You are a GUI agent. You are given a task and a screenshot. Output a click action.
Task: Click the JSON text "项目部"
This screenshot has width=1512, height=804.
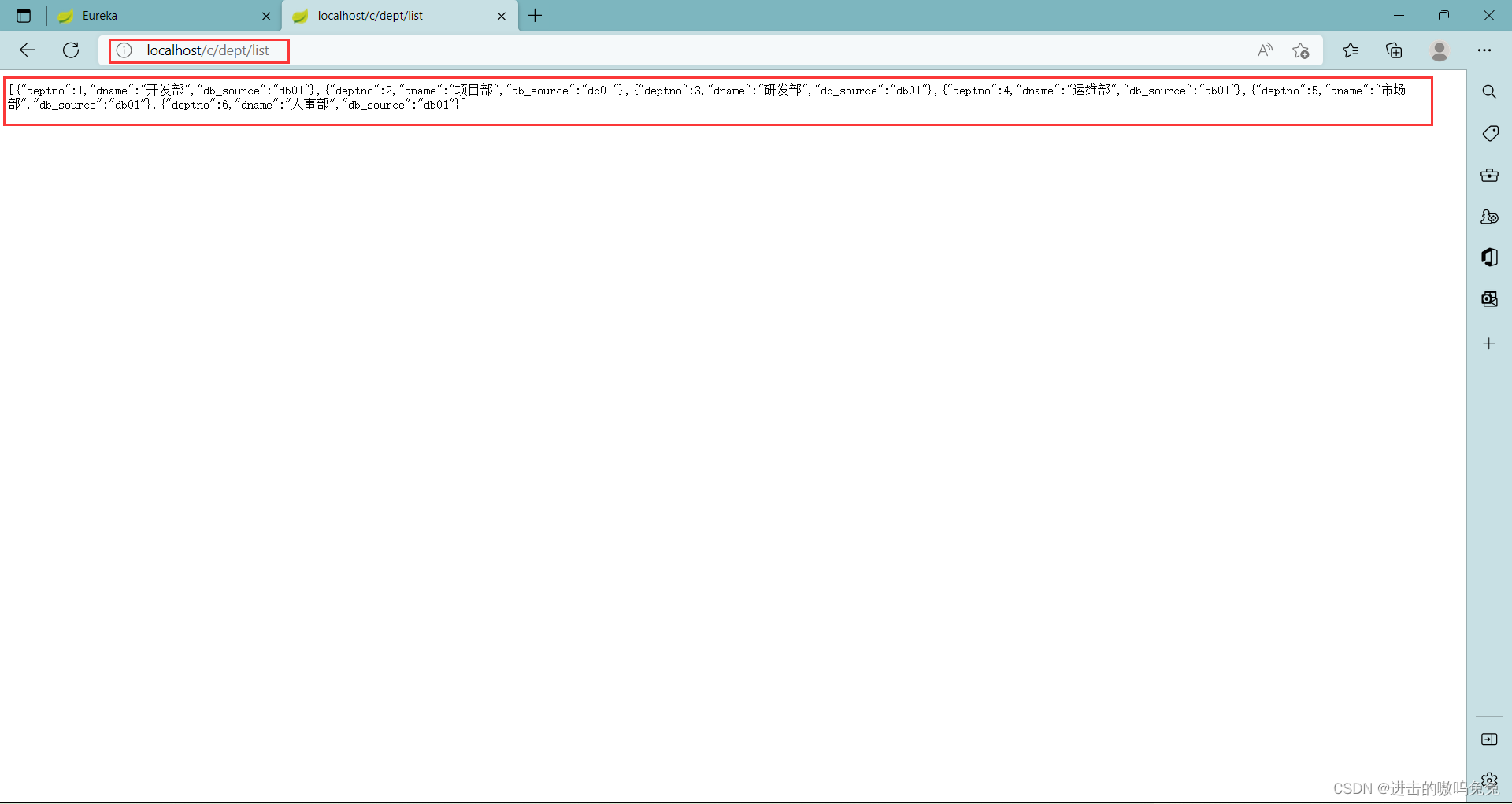tap(473, 91)
